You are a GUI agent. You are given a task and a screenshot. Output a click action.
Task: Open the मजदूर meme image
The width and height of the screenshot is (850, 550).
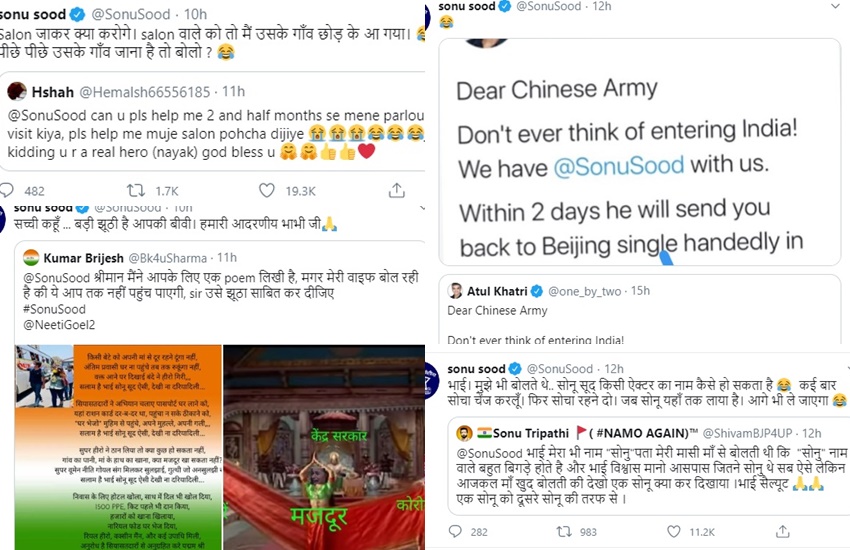point(324,447)
